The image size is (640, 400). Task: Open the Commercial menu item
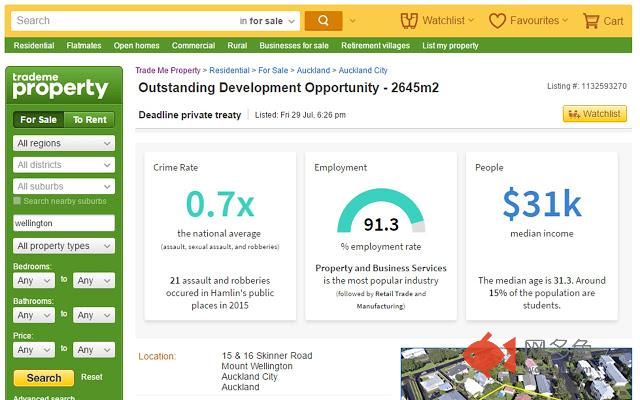[x=193, y=45]
